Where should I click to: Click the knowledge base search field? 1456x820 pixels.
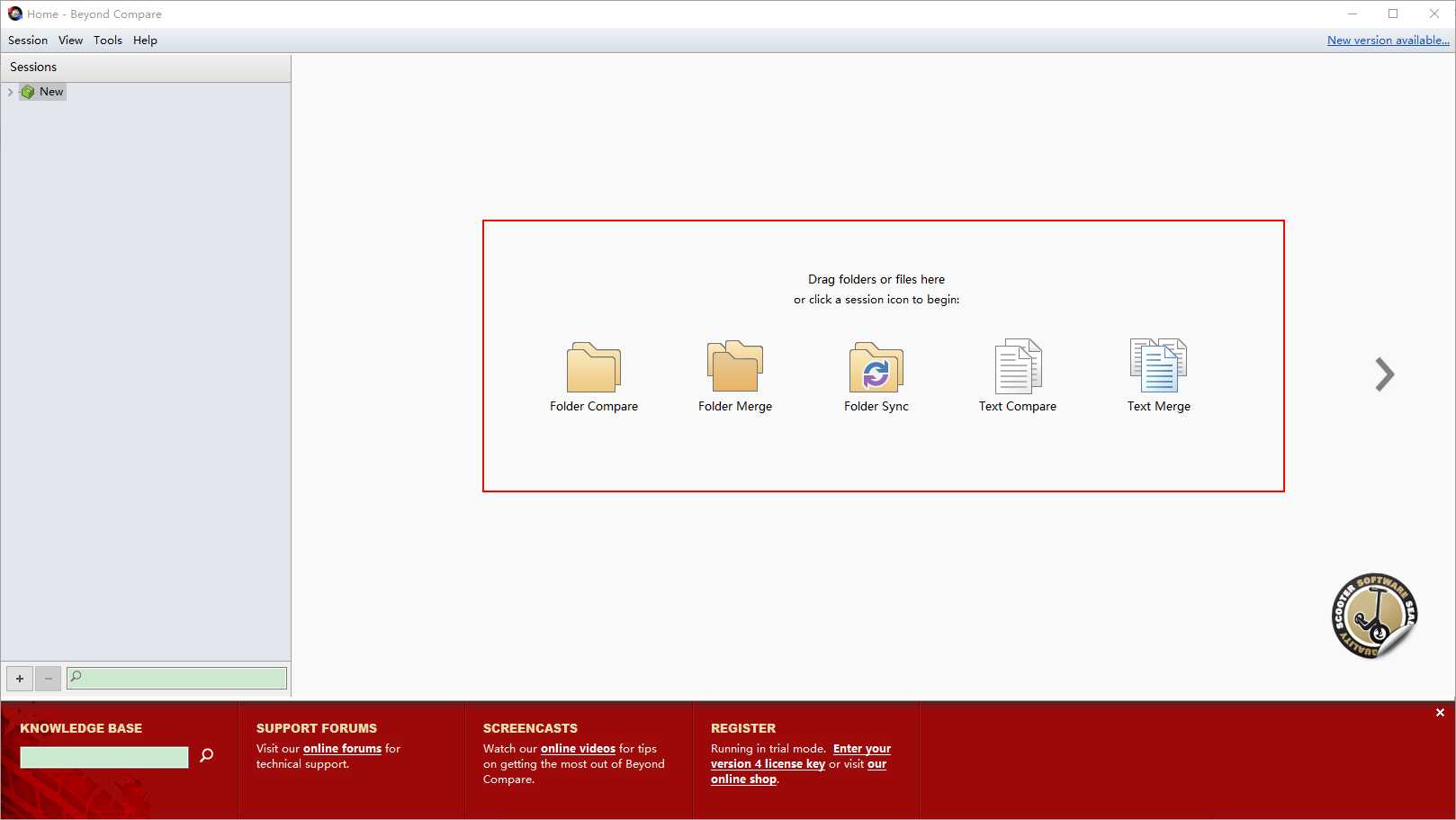click(x=104, y=757)
